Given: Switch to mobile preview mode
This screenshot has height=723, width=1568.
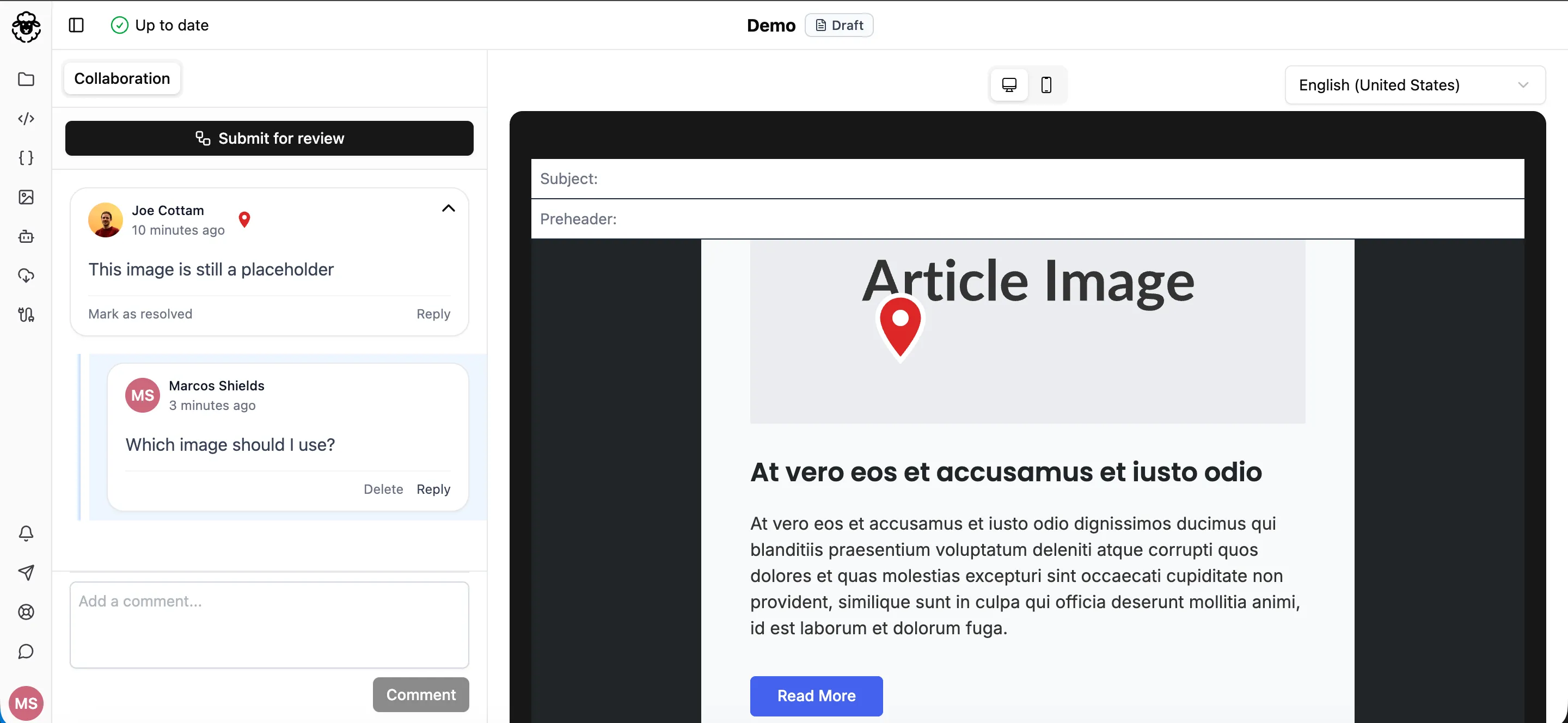Looking at the screenshot, I should coord(1046,84).
